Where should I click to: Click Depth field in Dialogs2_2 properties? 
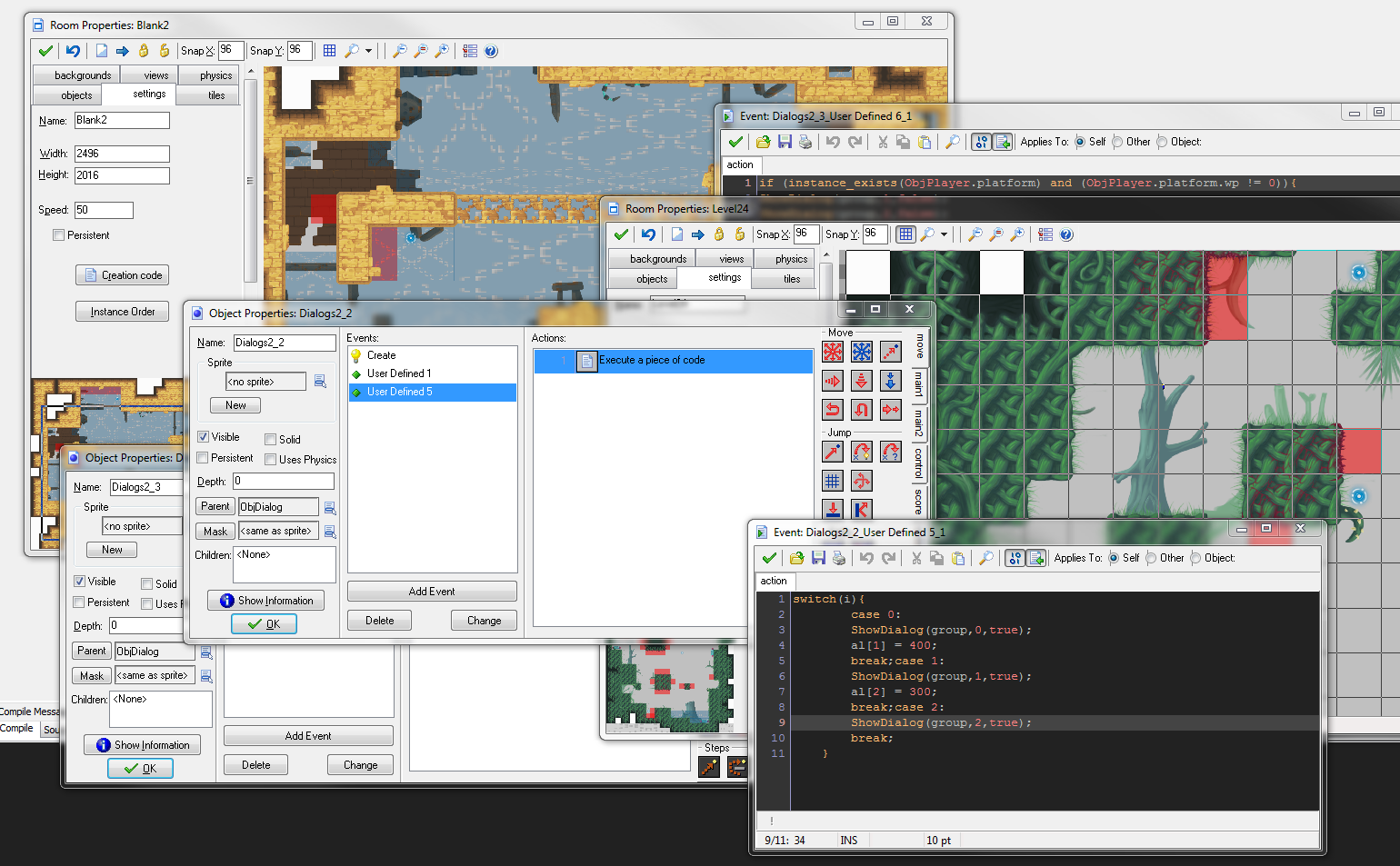tap(284, 482)
